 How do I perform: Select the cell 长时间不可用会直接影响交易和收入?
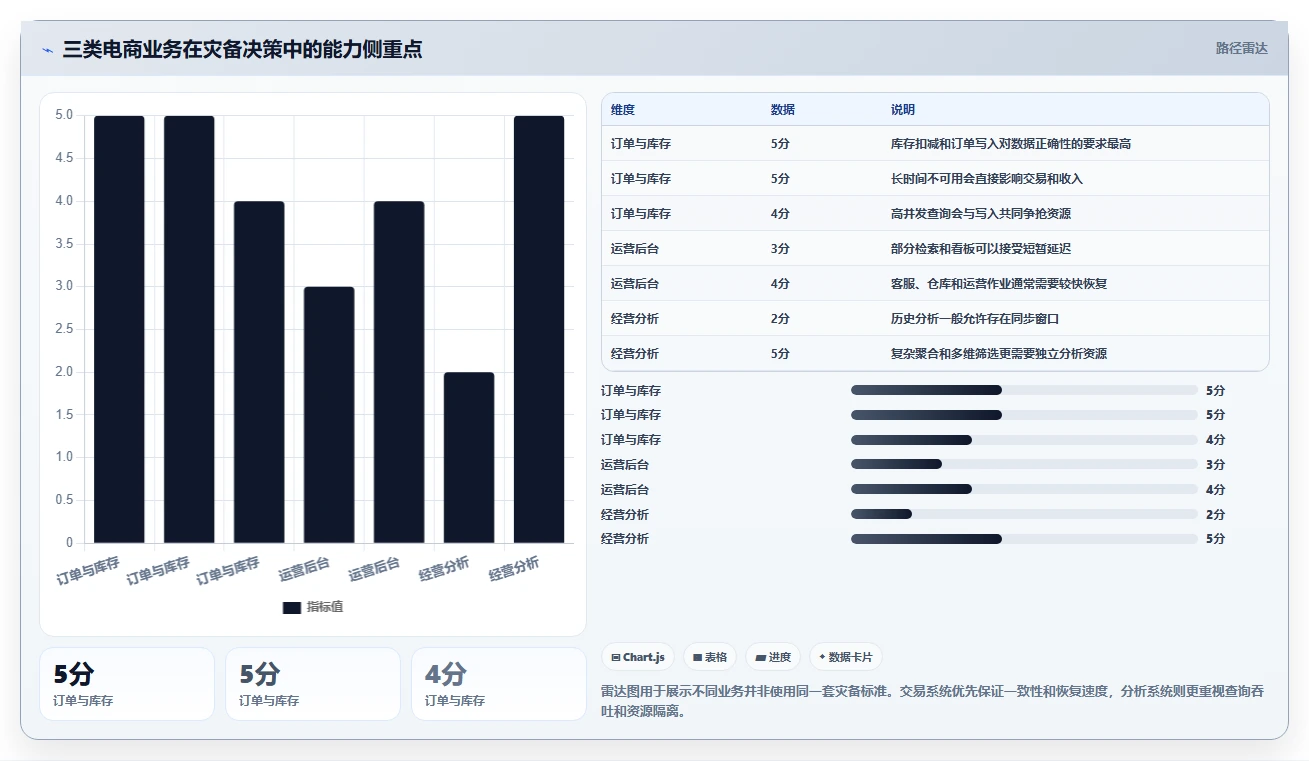(x=987, y=179)
